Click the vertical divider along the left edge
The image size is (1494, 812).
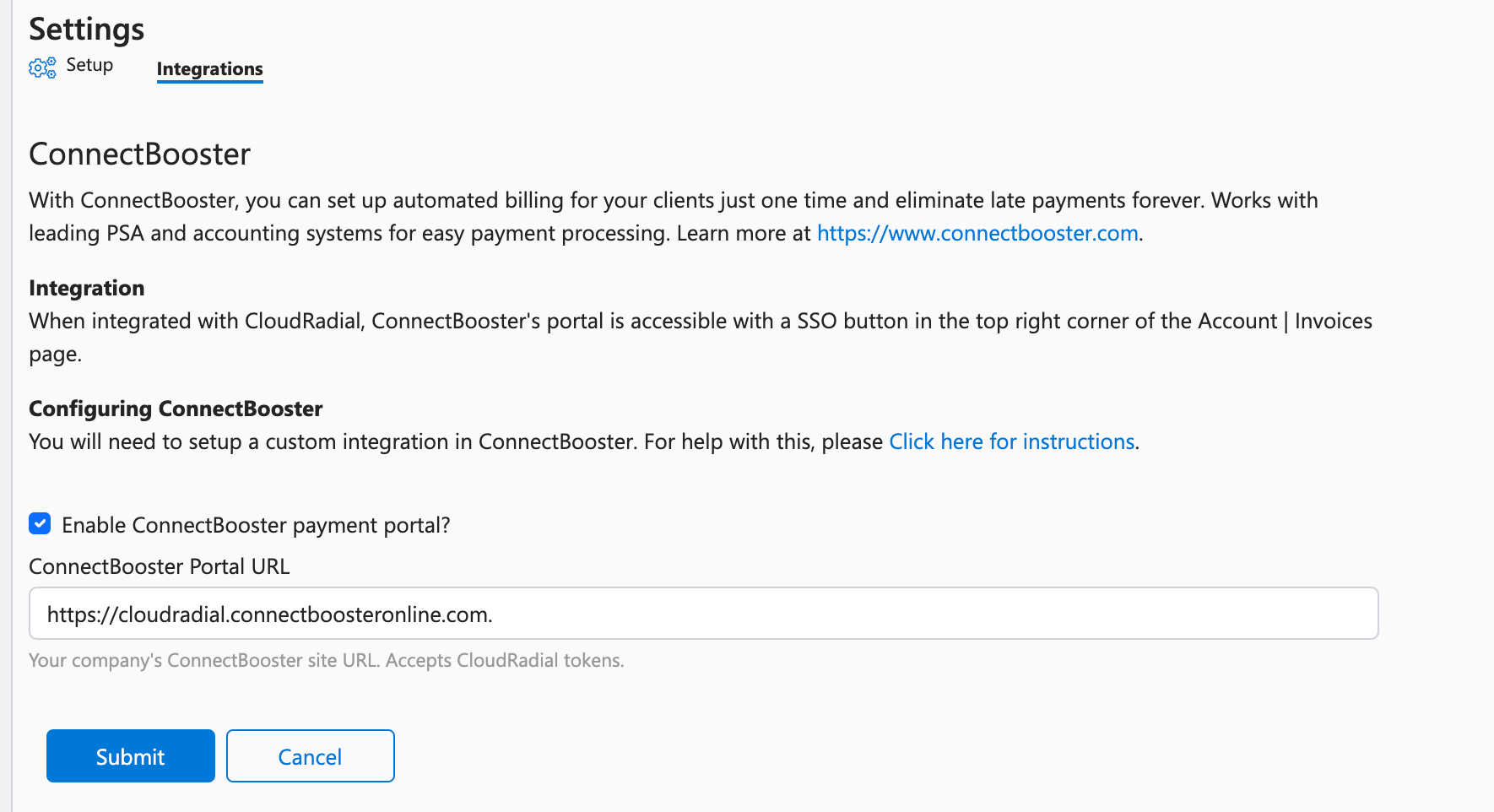(x=12, y=406)
